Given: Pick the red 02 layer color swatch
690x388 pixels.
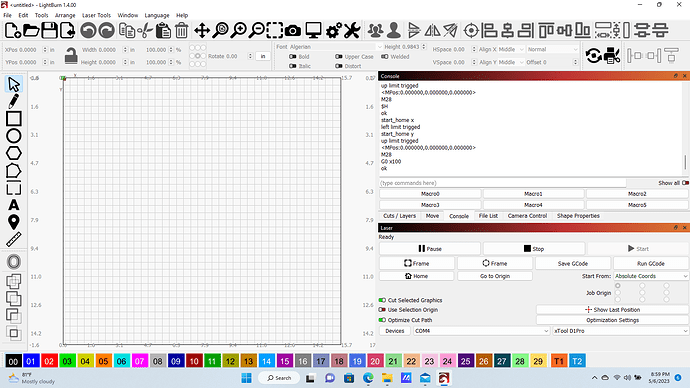Looking at the screenshot, I should point(49,361).
